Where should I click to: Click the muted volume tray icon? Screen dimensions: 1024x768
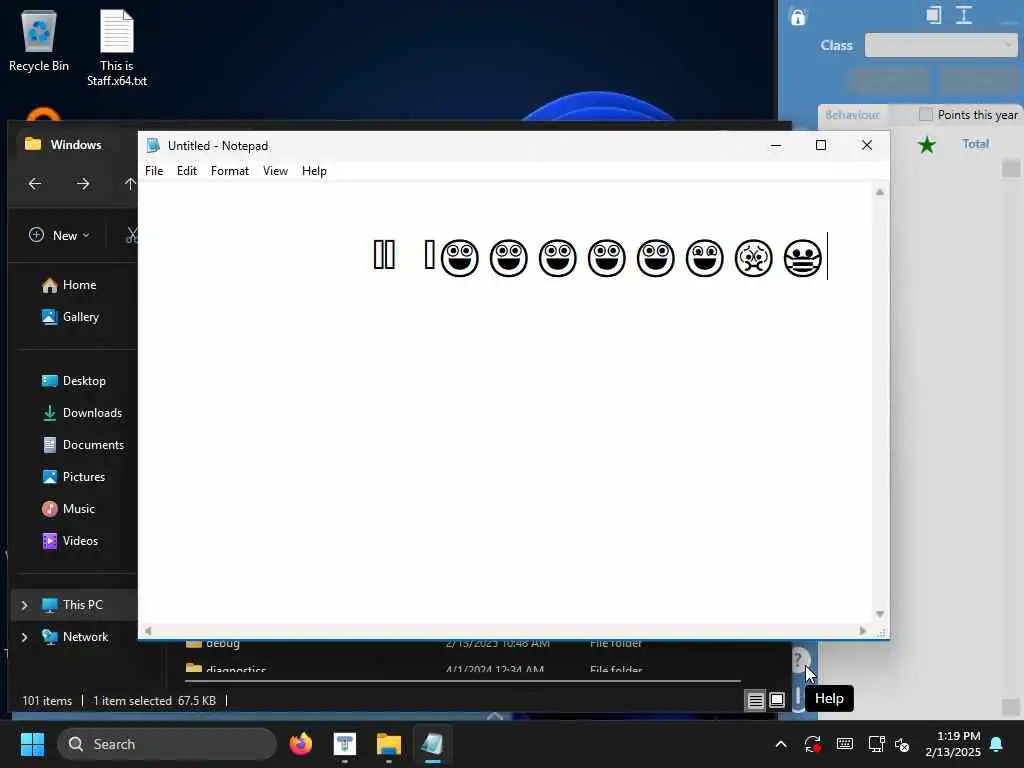pos(902,744)
